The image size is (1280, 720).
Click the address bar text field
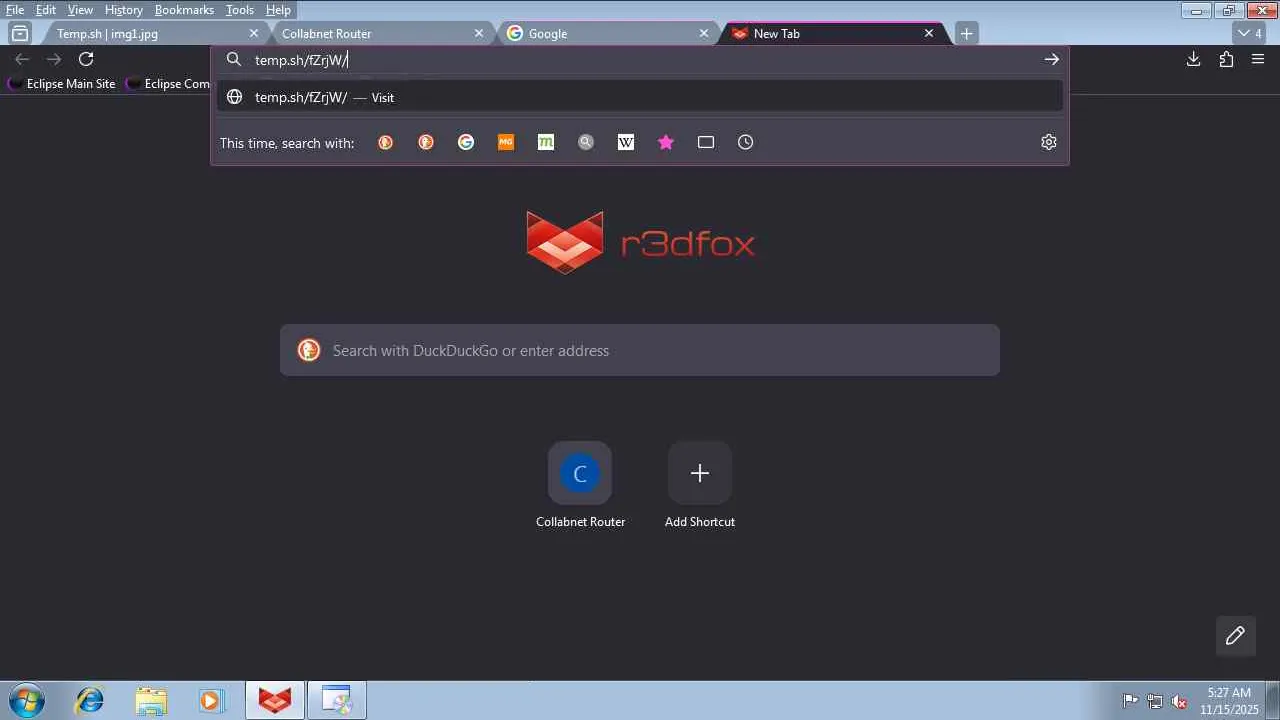(640, 60)
